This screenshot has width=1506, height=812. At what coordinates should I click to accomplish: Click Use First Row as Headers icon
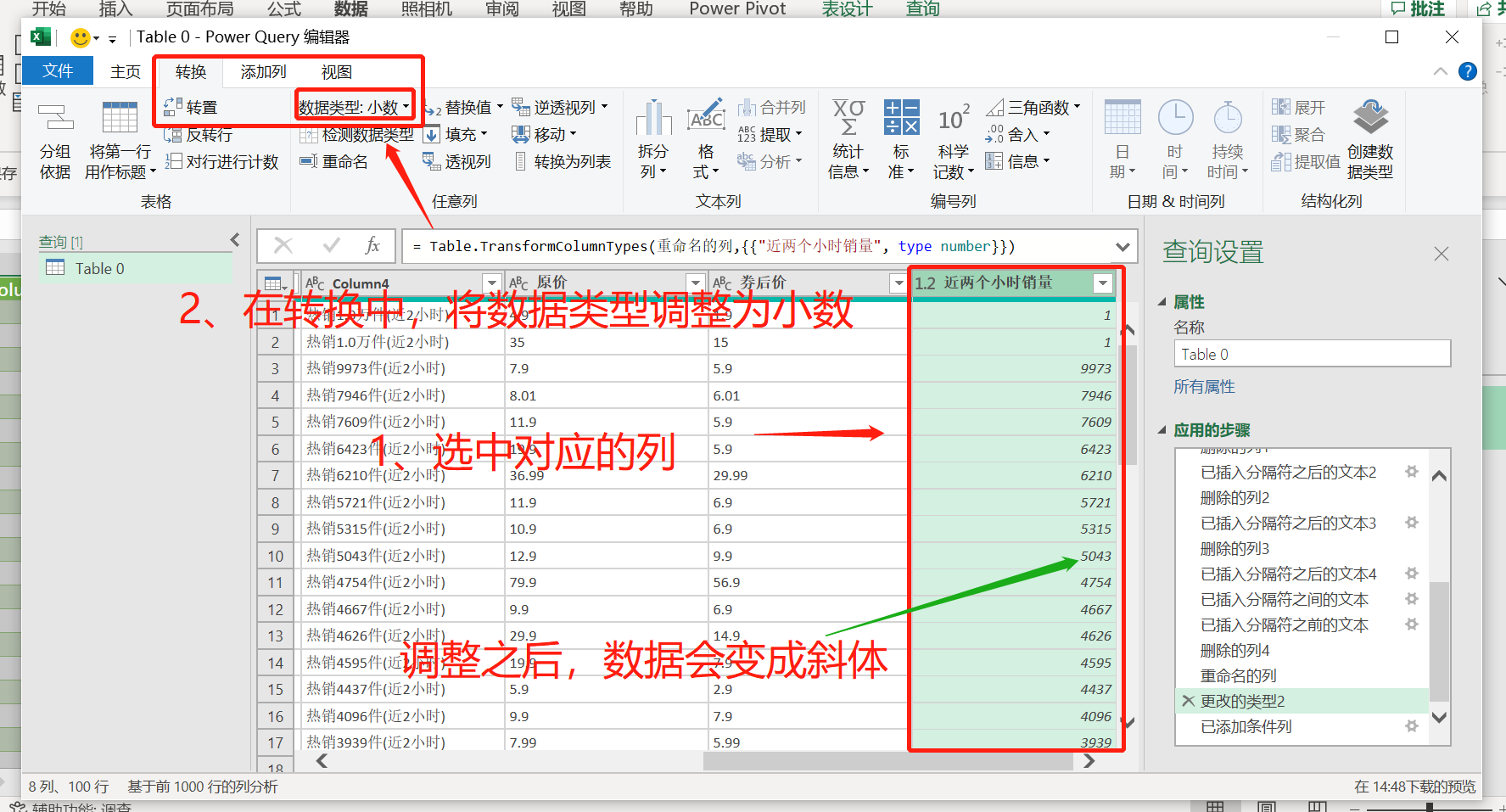click(x=120, y=119)
